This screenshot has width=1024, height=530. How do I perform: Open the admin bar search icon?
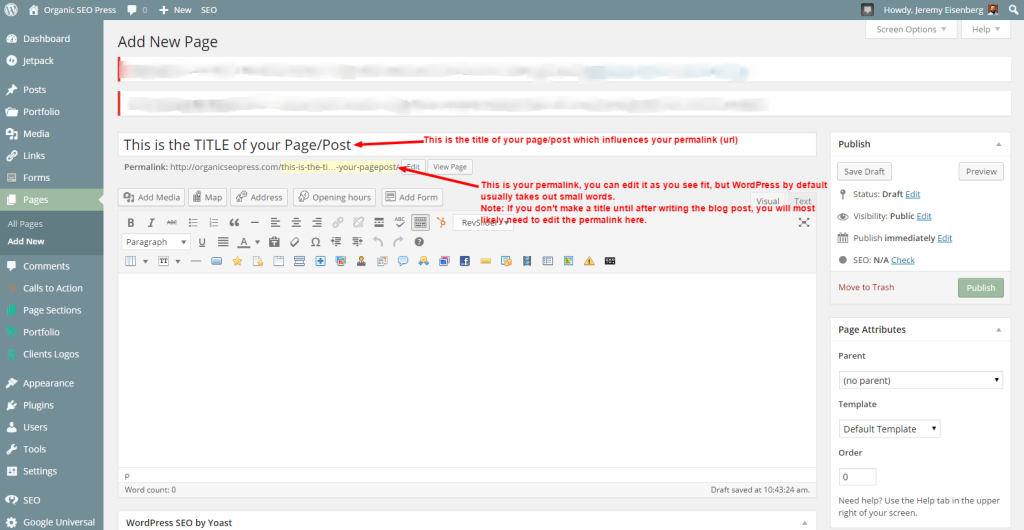pyautogui.click(x=1012, y=10)
